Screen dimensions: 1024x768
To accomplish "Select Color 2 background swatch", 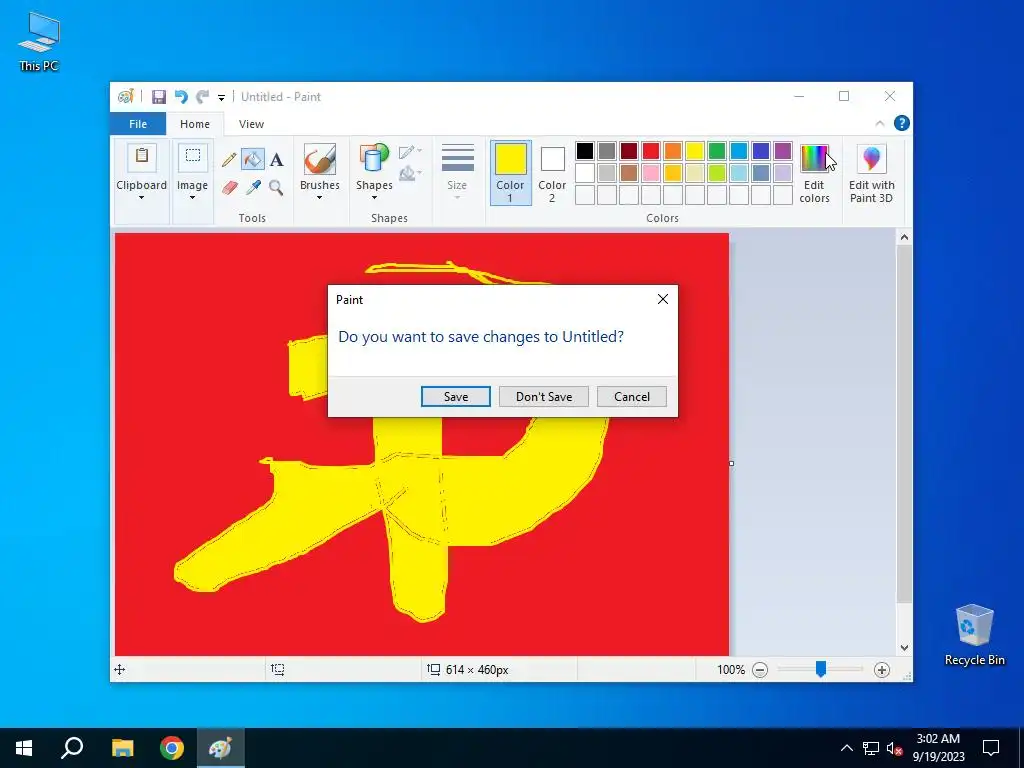I will (552, 172).
